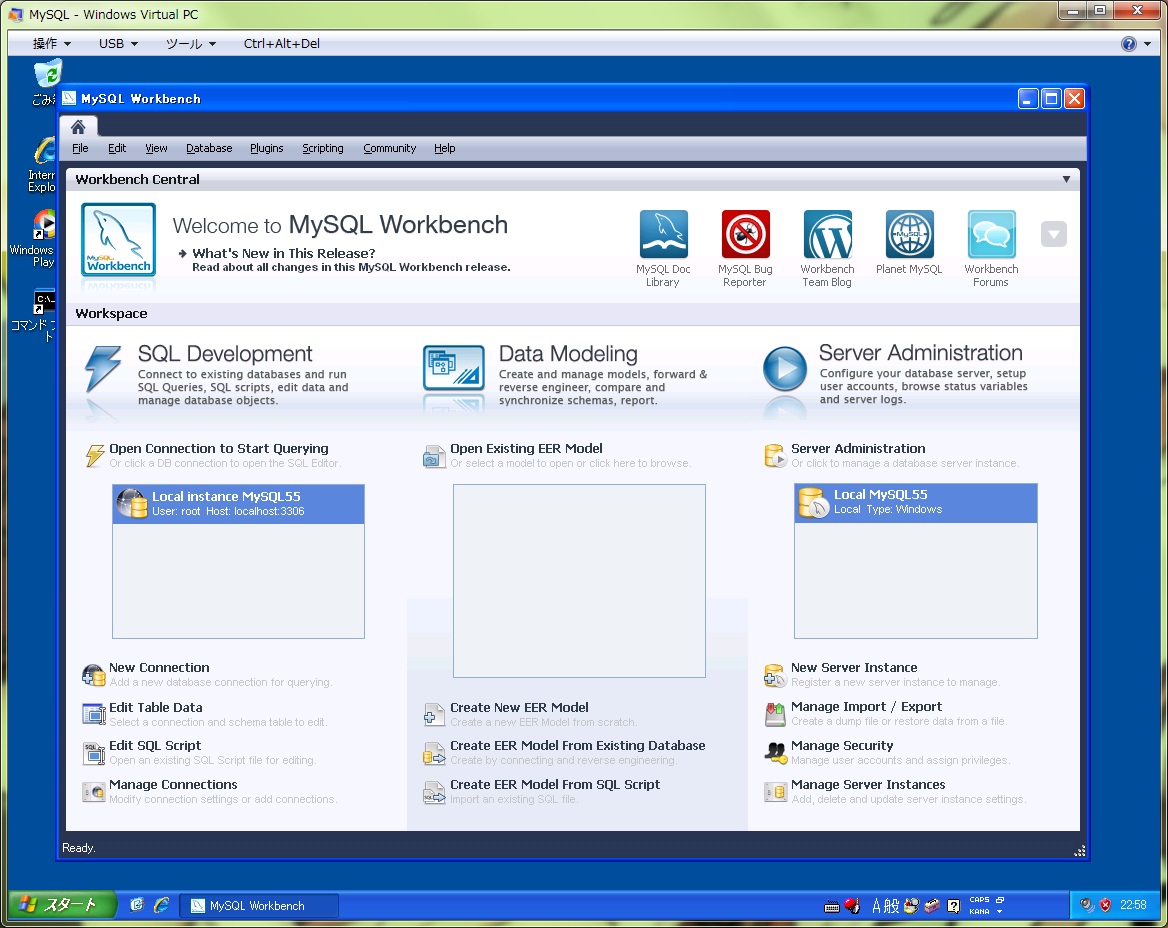Open the Workbench Forums chat icon
The width and height of the screenshot is (1168, 928).
pyautogui.click(x=991, y=234)
